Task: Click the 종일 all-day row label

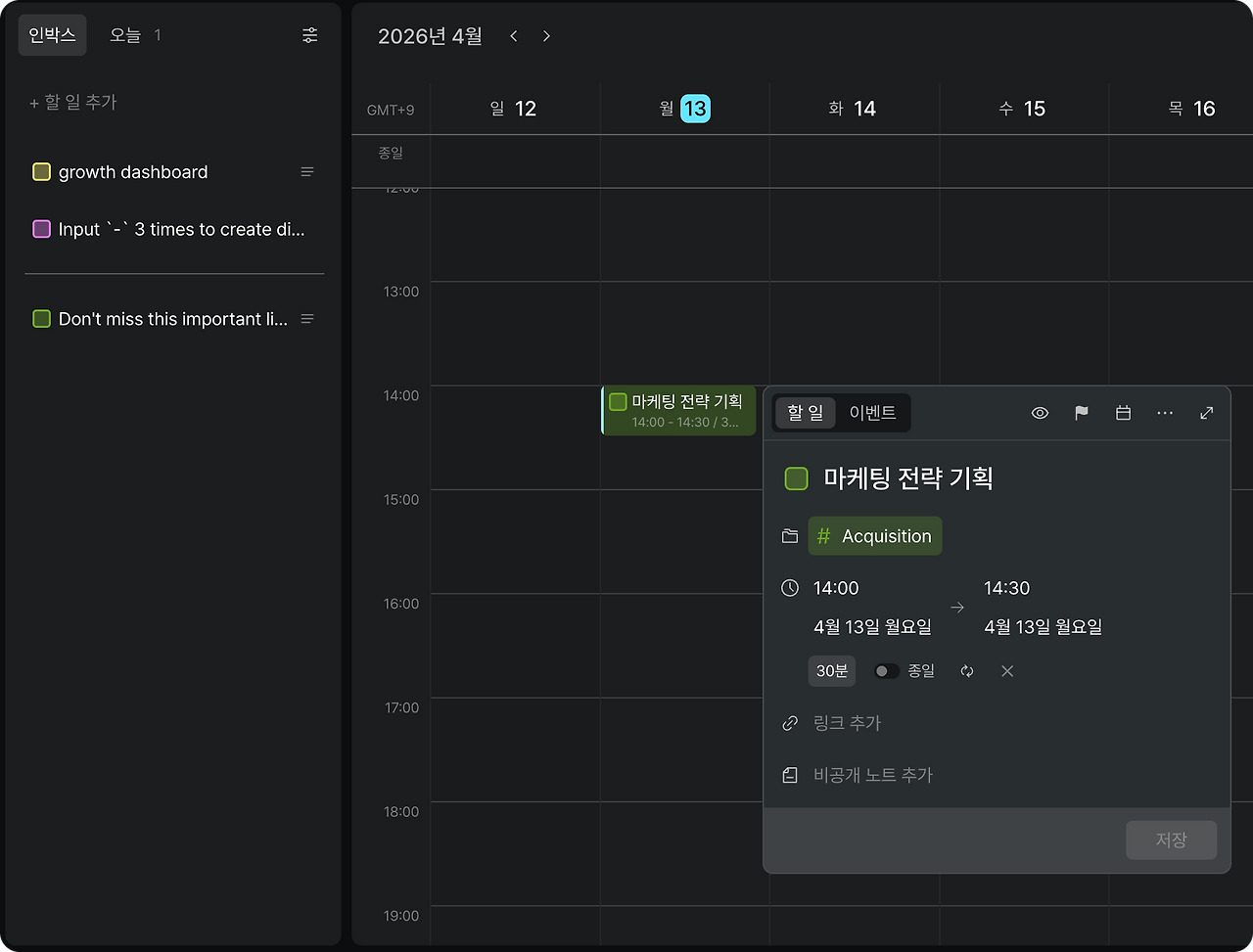Action: [x=391, y=153]
